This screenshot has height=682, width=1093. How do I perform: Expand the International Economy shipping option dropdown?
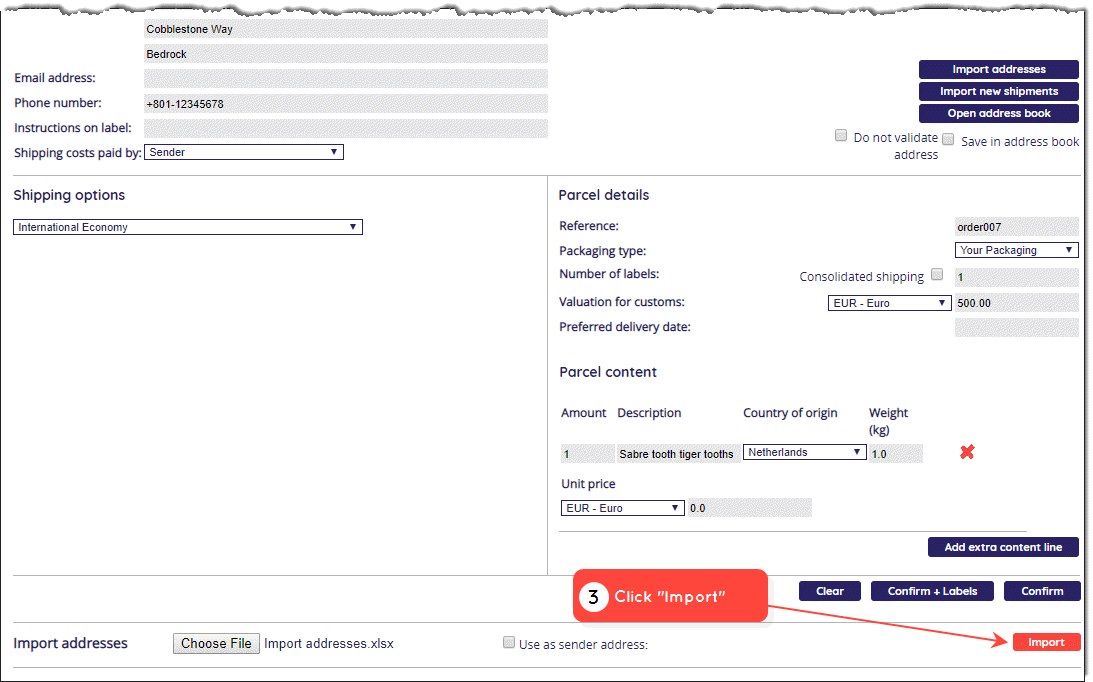click(x=188, y=227)
